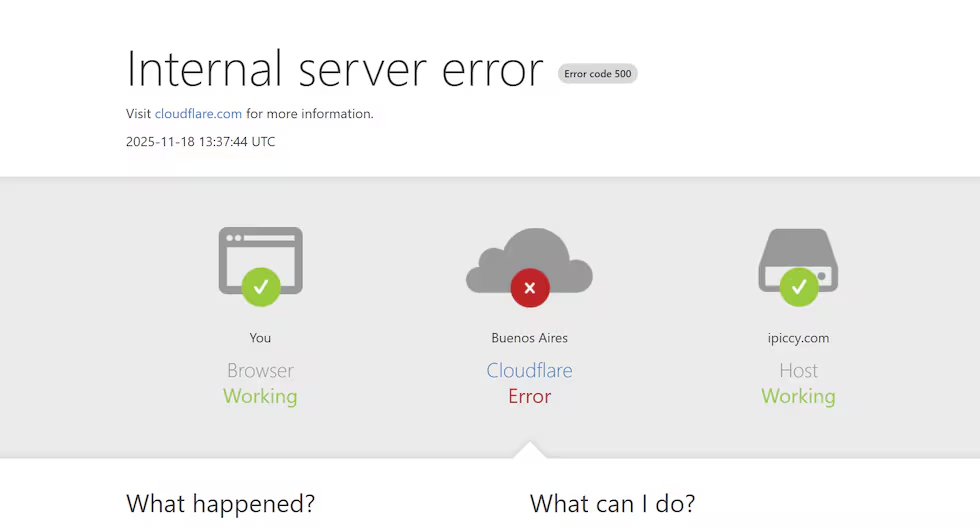Click the "What happened?" heading
This screenshot has width=980, height=528.
pos(220,503)
